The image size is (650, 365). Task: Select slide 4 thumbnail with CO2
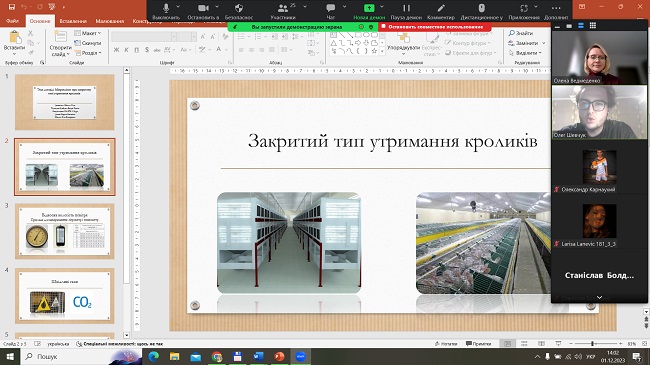pyautogui.click(x=65, y=296)
